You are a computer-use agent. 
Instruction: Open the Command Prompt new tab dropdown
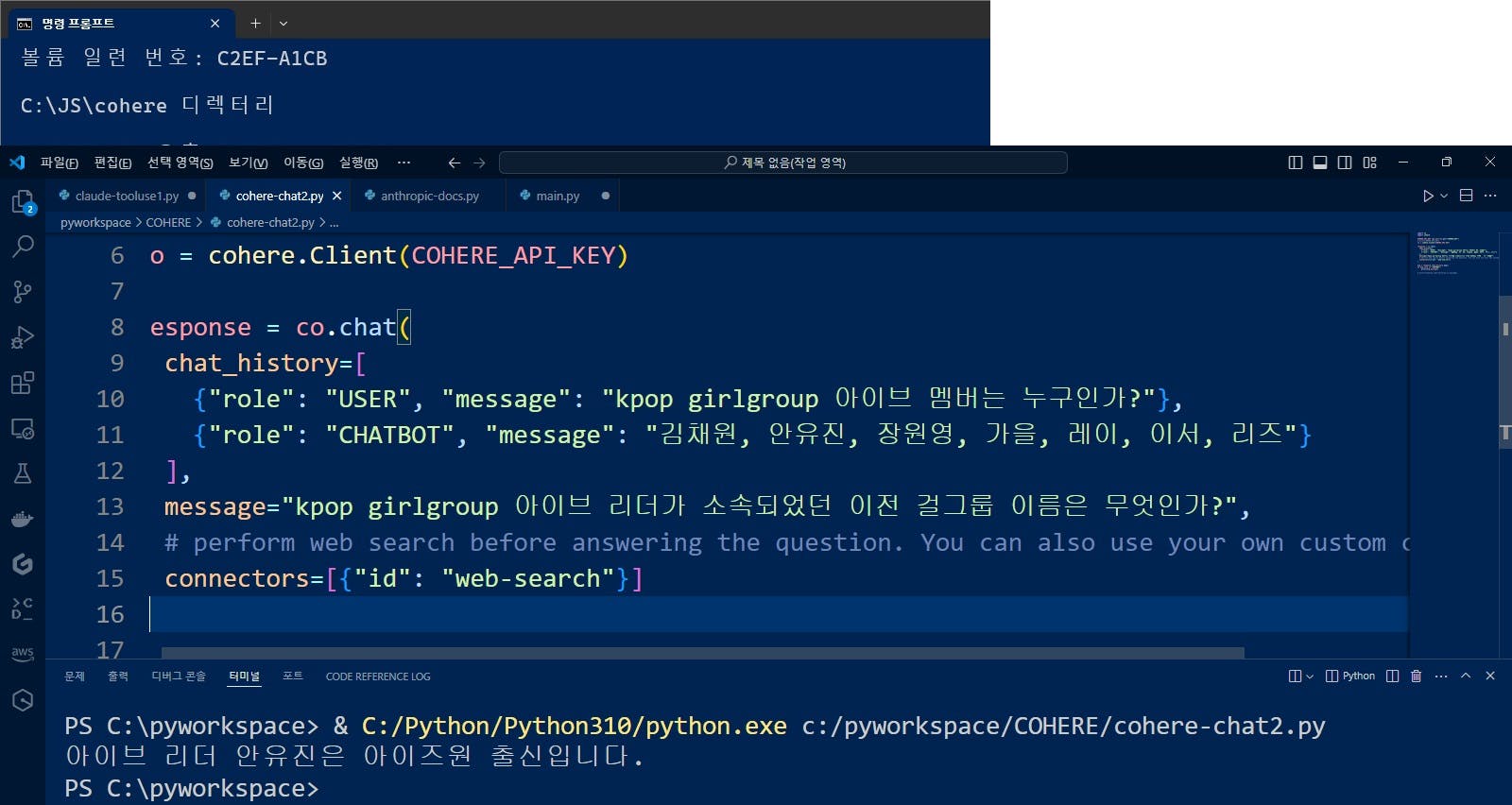[283, 24]
